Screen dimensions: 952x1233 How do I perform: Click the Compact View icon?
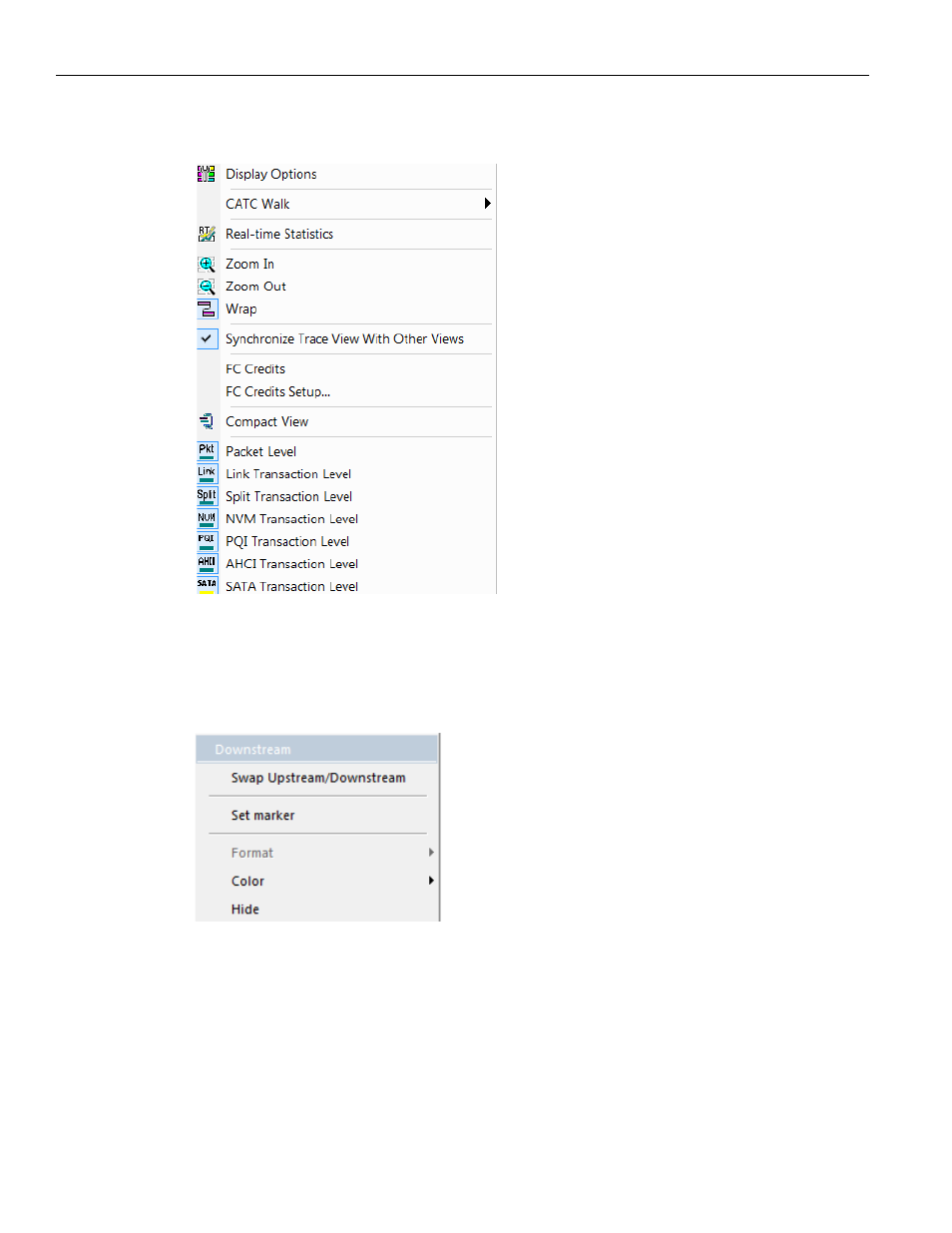(207, 421)
